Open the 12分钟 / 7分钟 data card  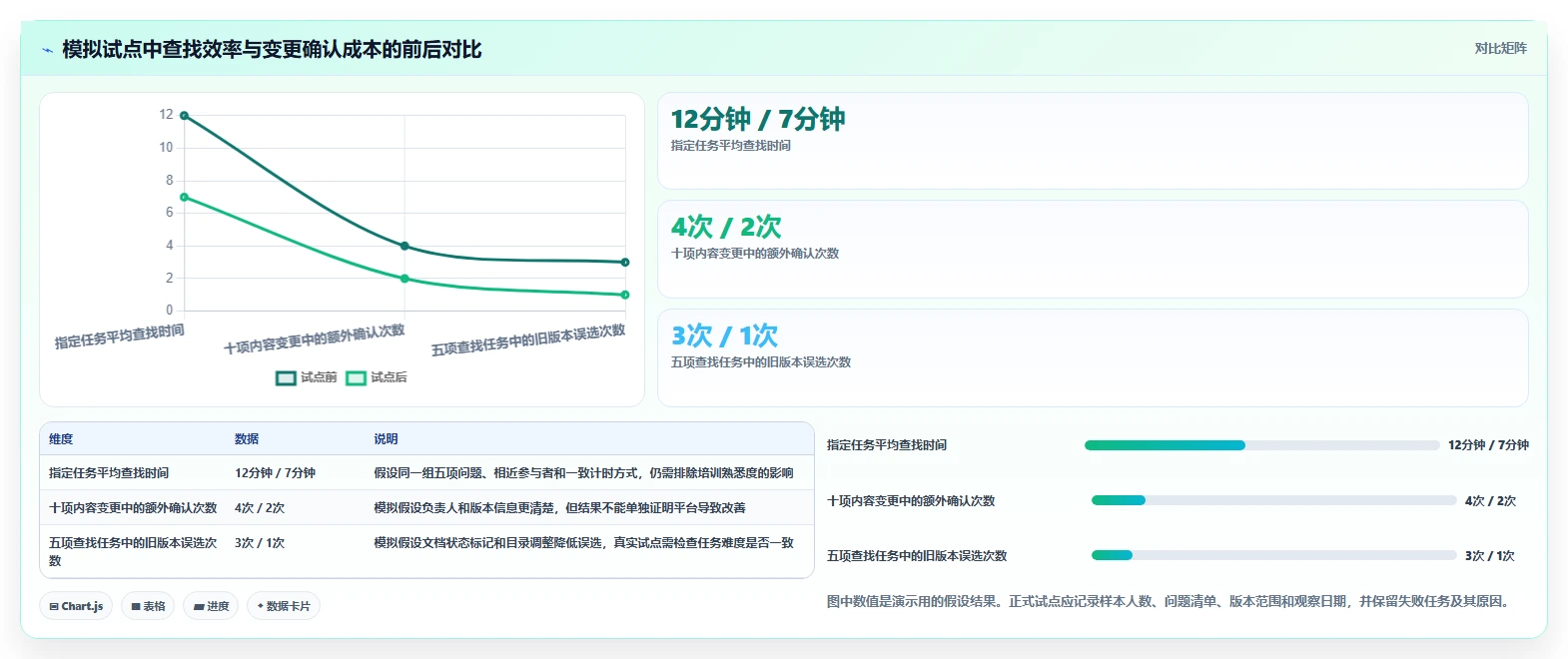[1093, 141]
